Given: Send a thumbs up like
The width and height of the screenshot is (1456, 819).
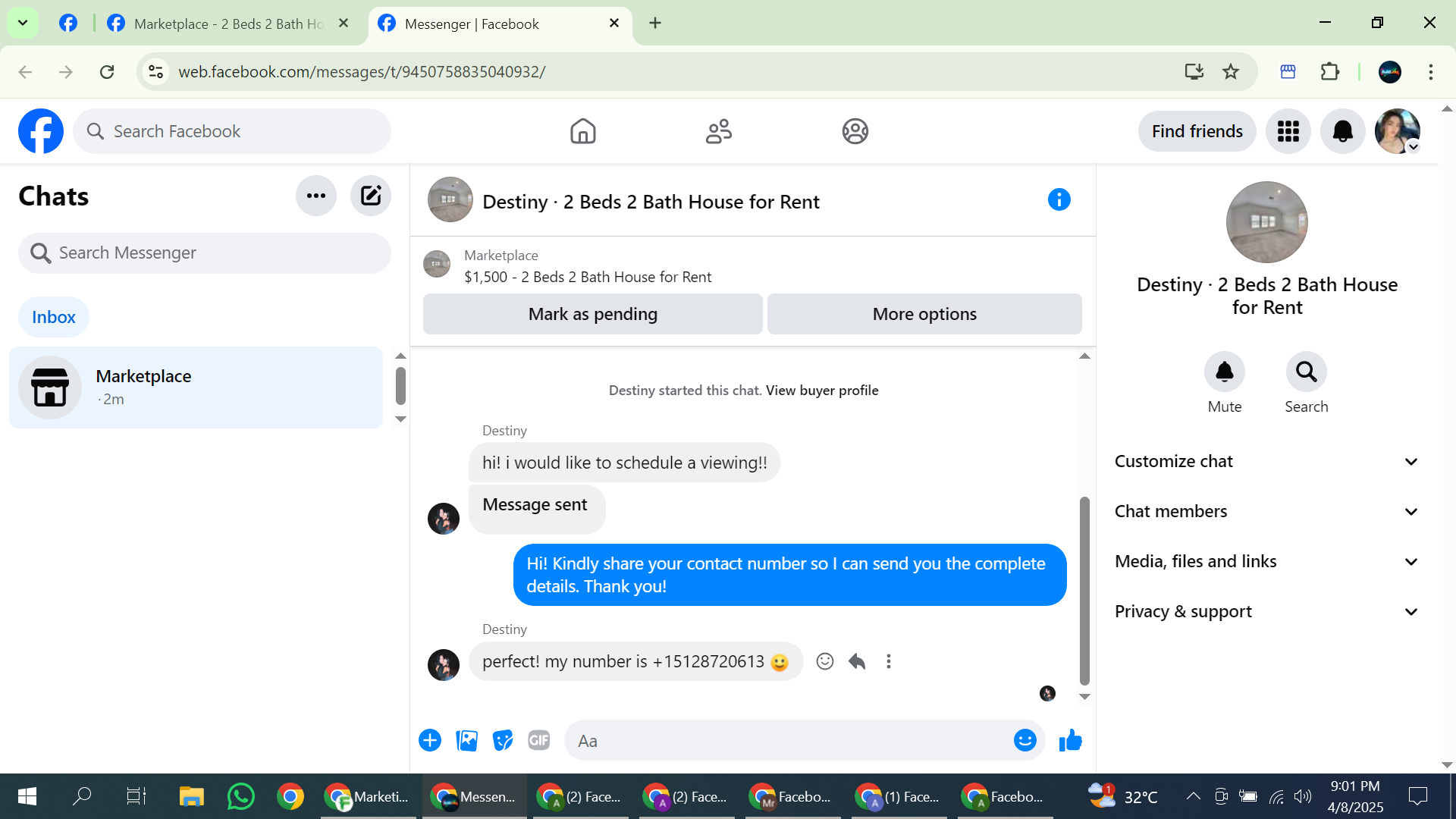Looking at the screenshot, I should pyautogui.click(x=1070, y=741).
